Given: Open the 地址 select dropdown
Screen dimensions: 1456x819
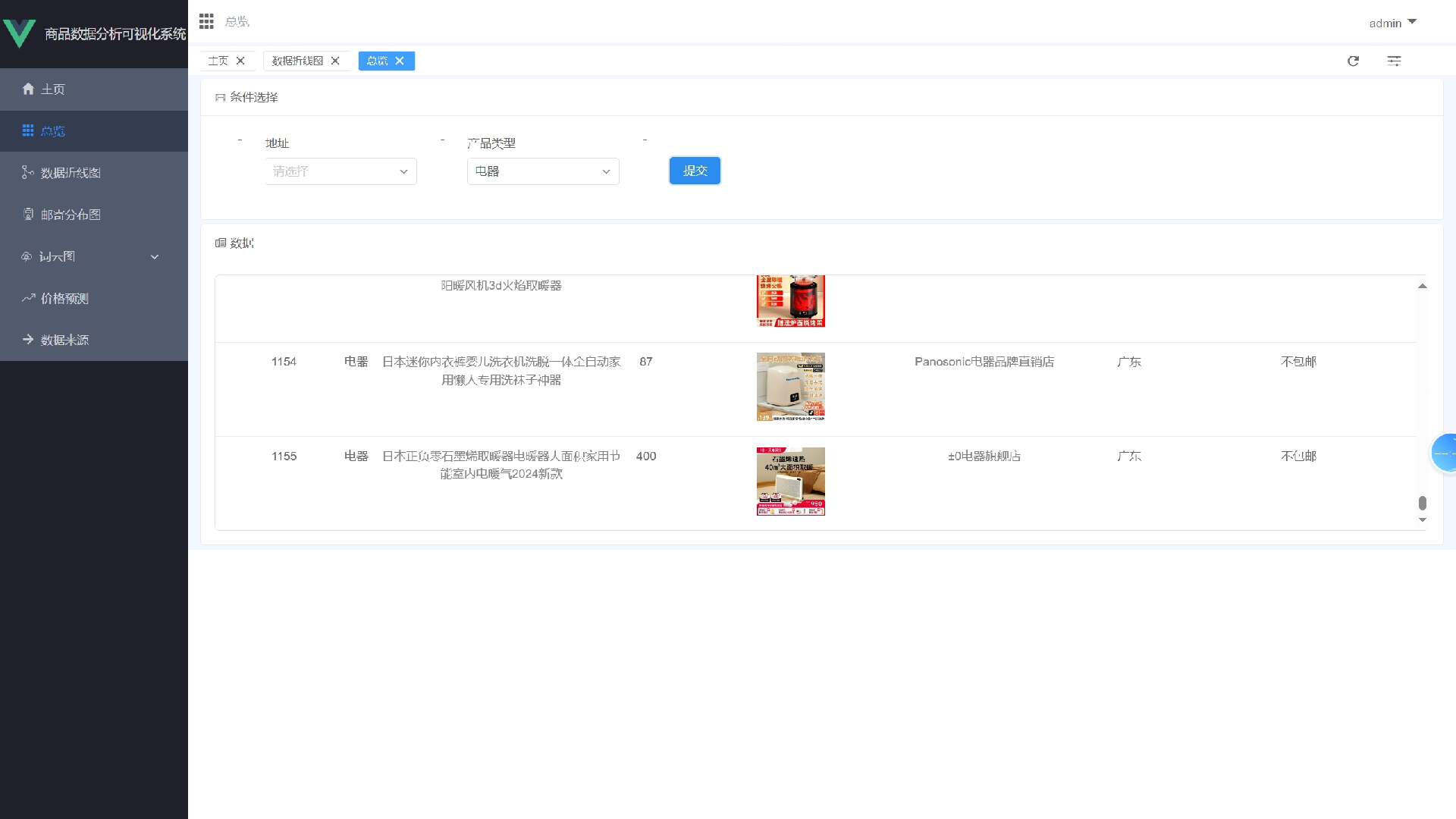Looking at the screenshot, I should pyautogui.click(x=340, y=171).
